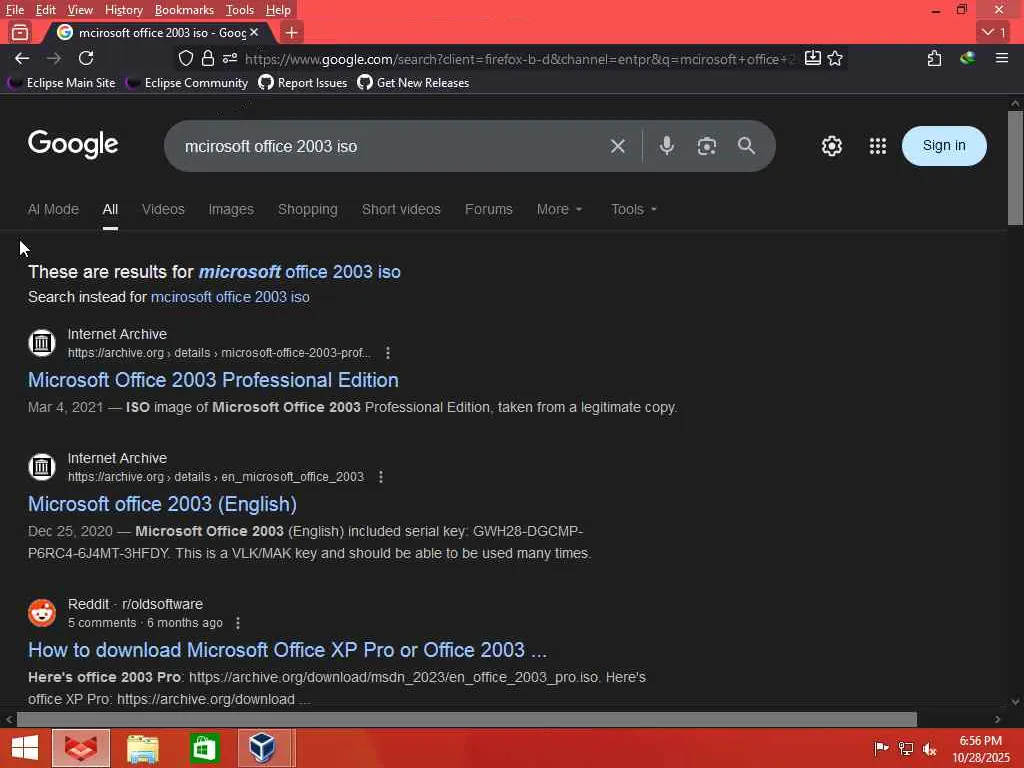Submit the search with the magnifier icon
The image size is (1024, 768).
(746, 146)
